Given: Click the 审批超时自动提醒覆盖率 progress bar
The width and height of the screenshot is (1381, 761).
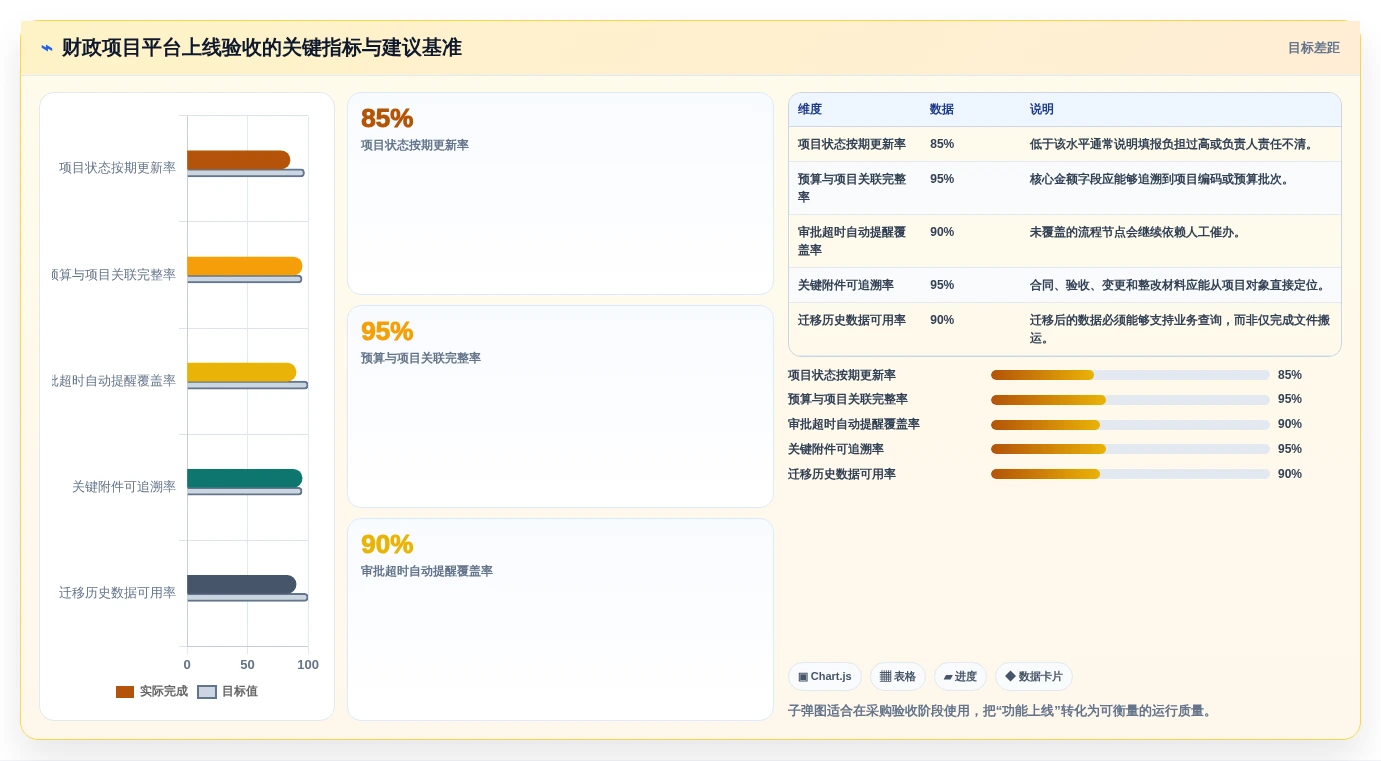Looking at the screenshot, I should (x=1130, y=425).
